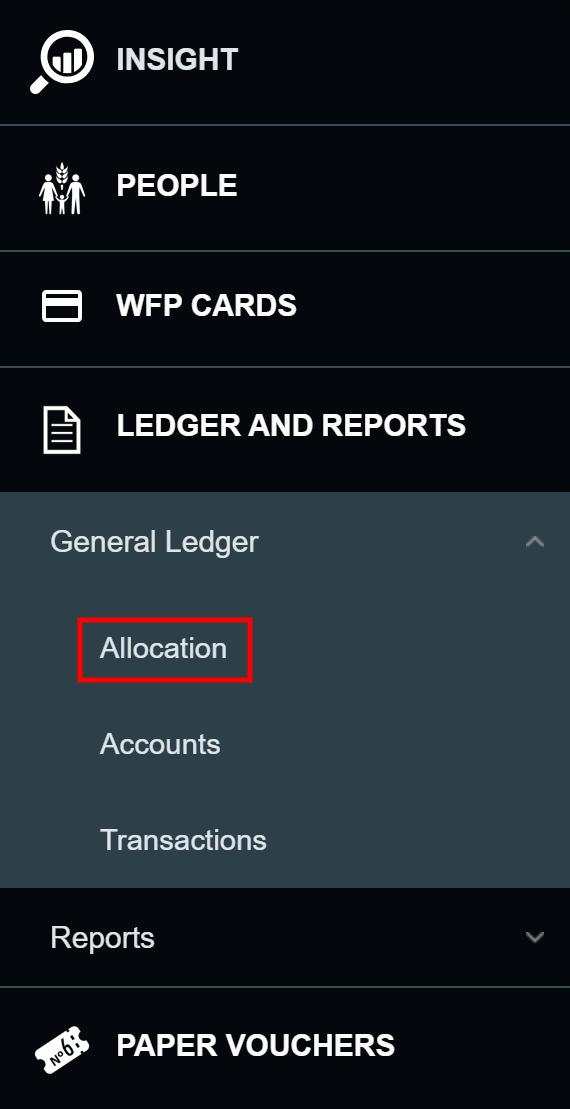Click the WFP Cards credit card icon

click(62, 306)
